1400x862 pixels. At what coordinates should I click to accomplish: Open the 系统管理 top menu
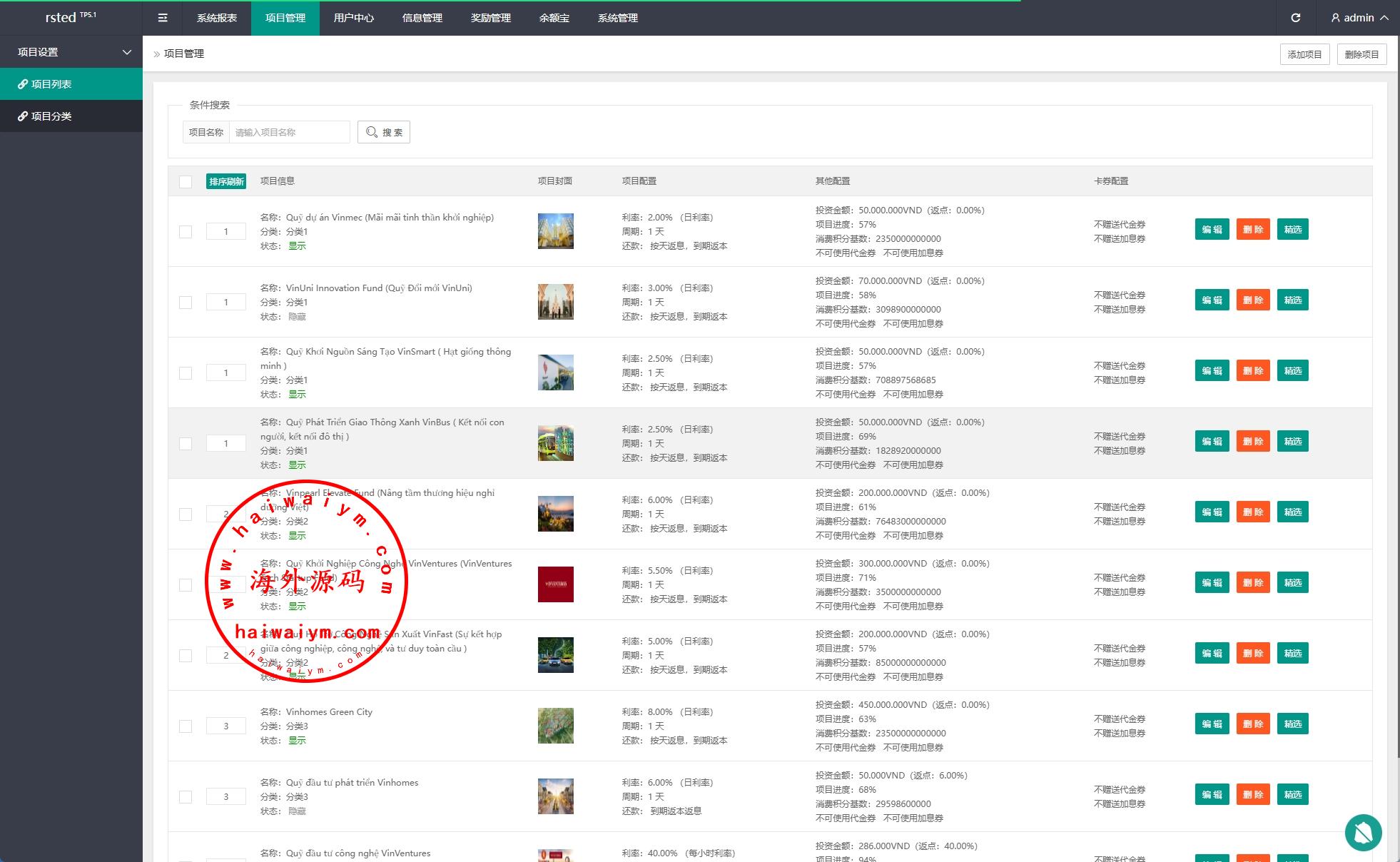click(x=618, y=18)
